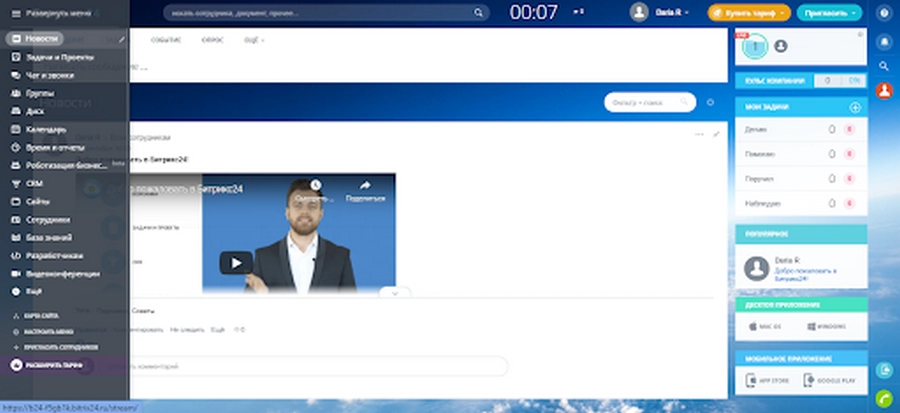Click Не следить under the post
900x413 pixels.
(x=187, y=330)
